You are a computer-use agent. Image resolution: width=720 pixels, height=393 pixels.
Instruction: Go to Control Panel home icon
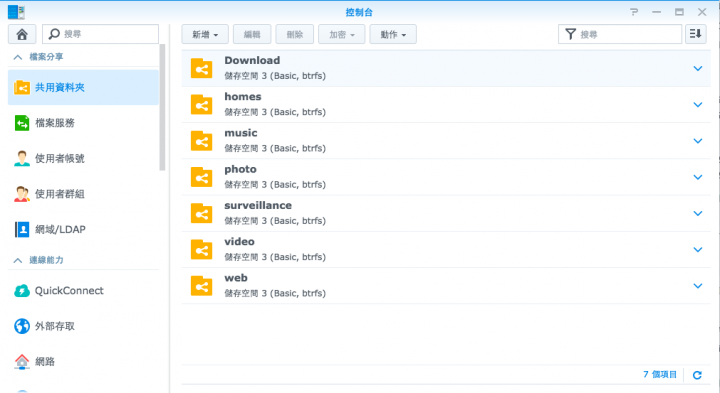click(x=22, y=34)
